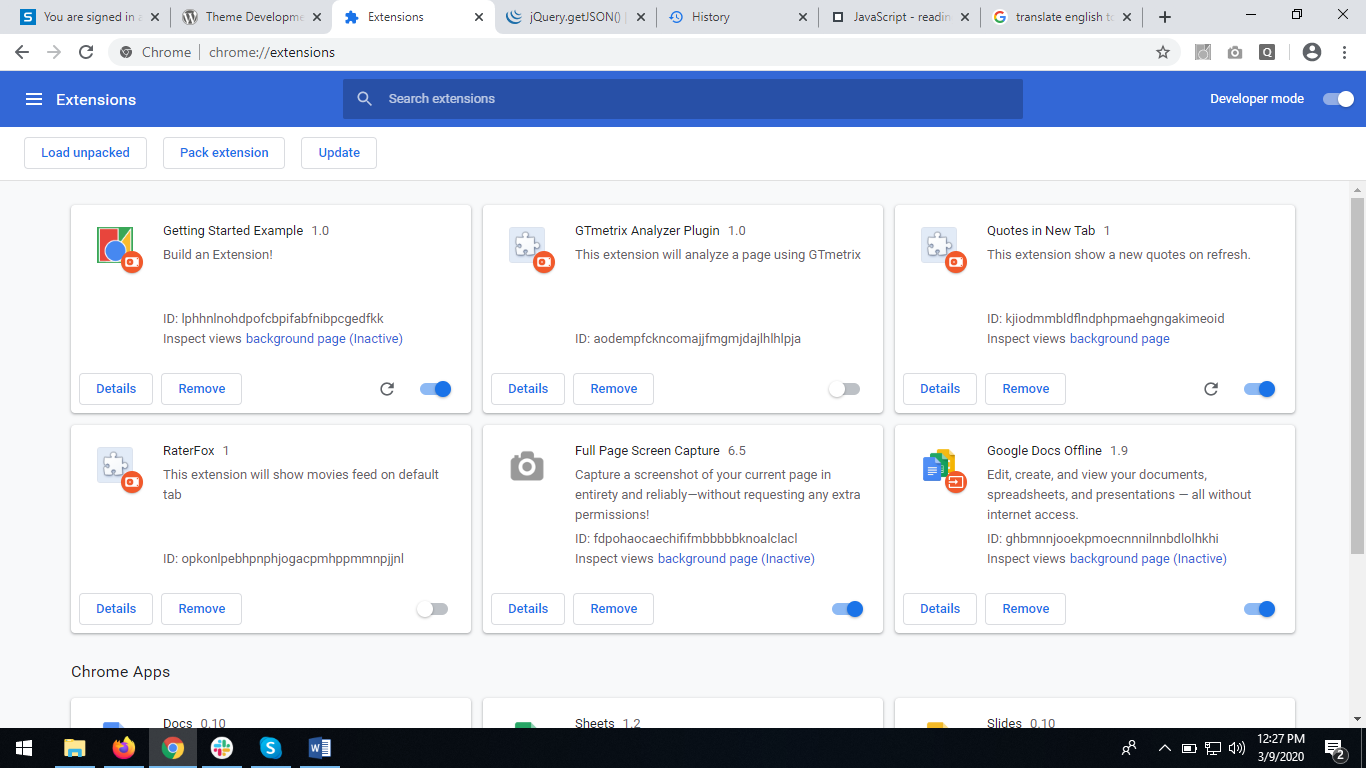Viewport: 1366px width, 768px height.
Task: Close the Extensions browser tab
Action: [x=479, y=17]
